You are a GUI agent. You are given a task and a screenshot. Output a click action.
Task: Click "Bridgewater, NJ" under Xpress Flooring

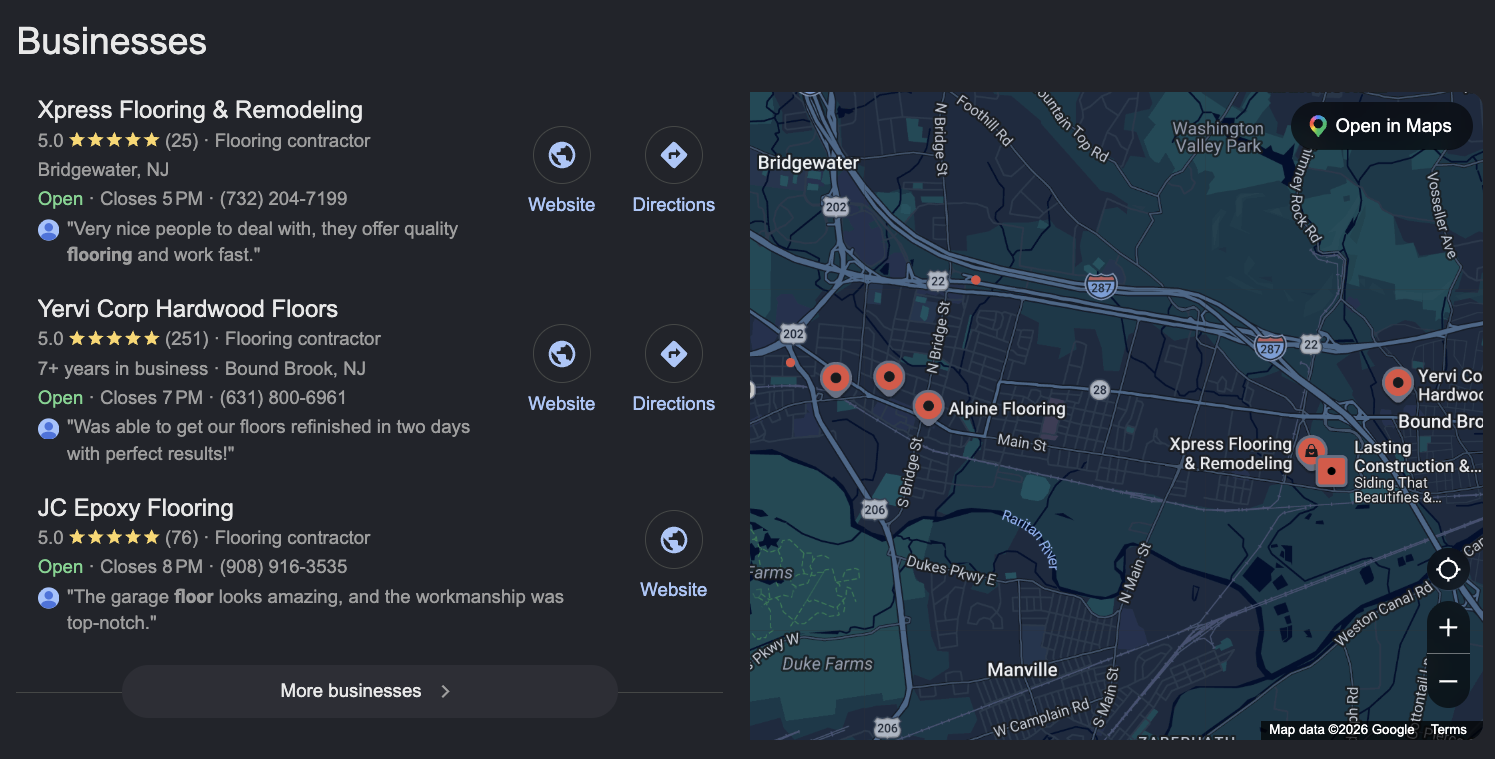tap(103, 170)
